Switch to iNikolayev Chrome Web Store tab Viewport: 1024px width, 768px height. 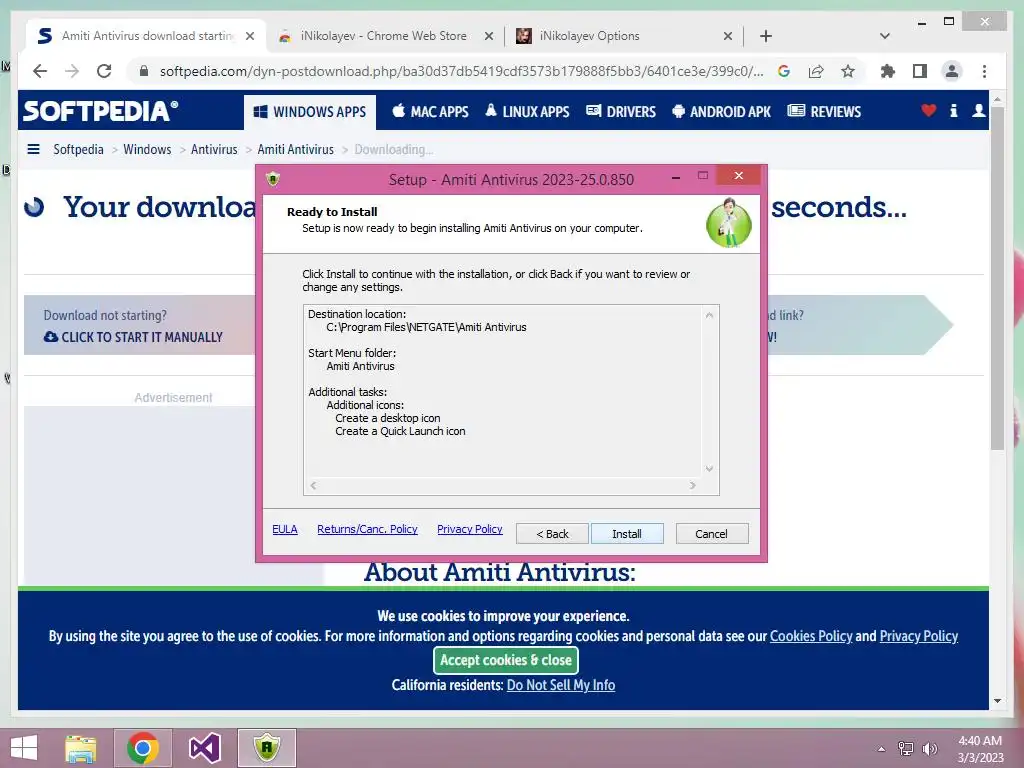click(x=384, y=36)
